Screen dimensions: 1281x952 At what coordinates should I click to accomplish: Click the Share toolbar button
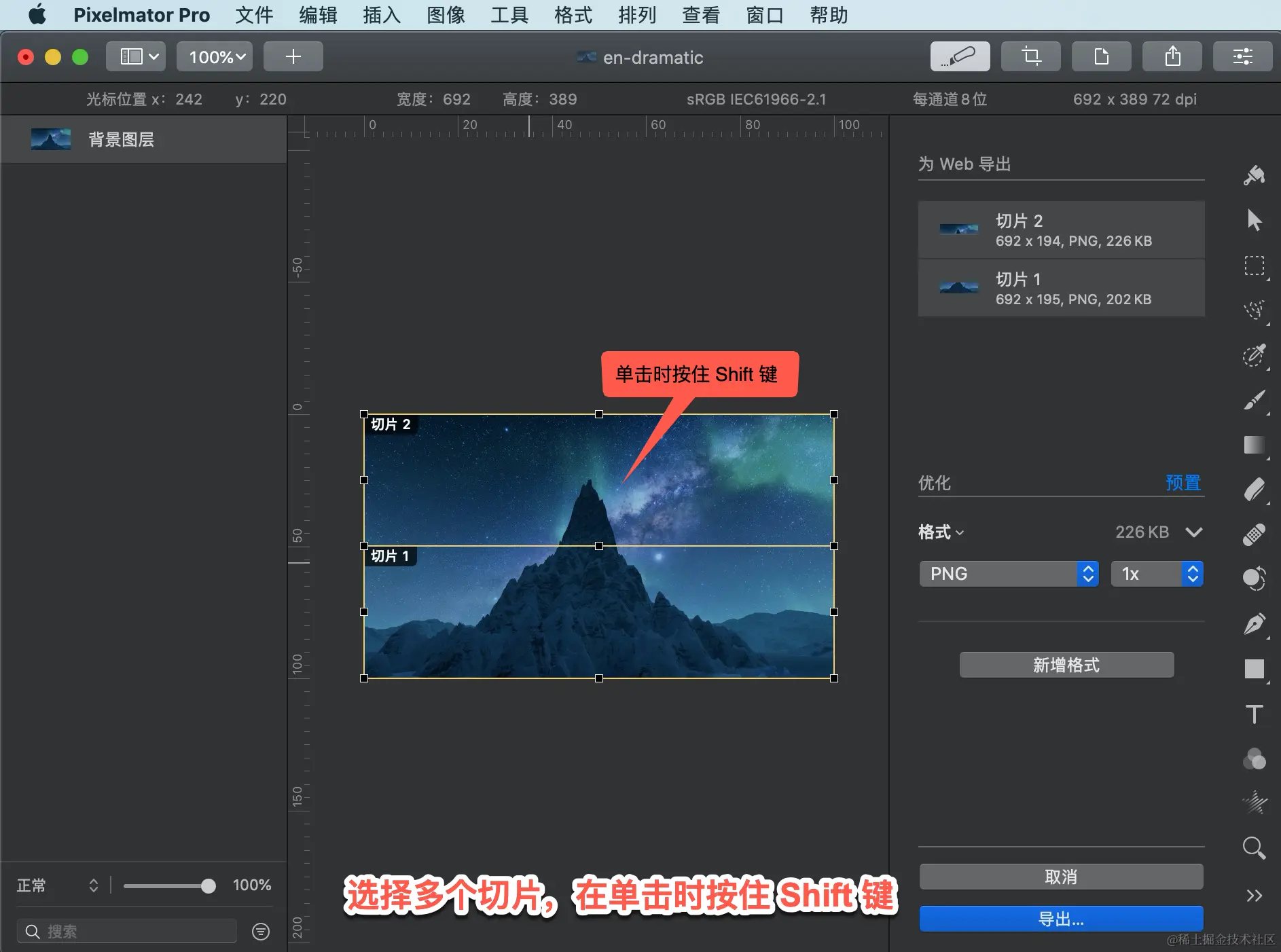point(1172,56)
